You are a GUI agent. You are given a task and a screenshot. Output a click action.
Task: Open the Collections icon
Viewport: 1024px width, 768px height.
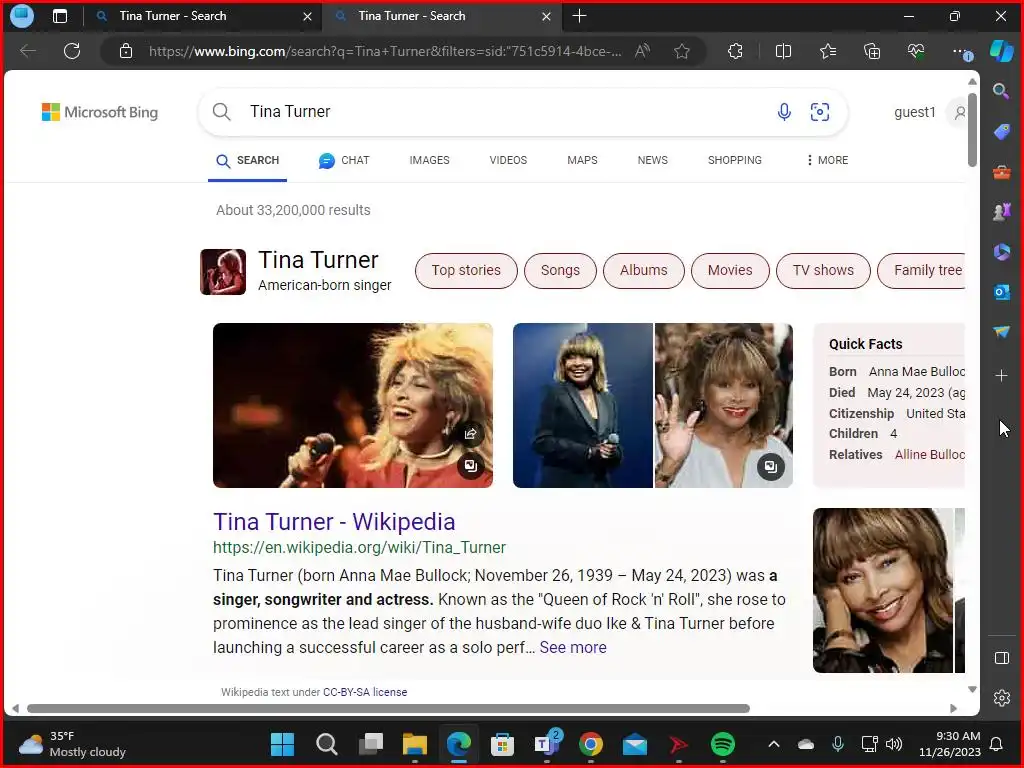click(x=872, y=51)
